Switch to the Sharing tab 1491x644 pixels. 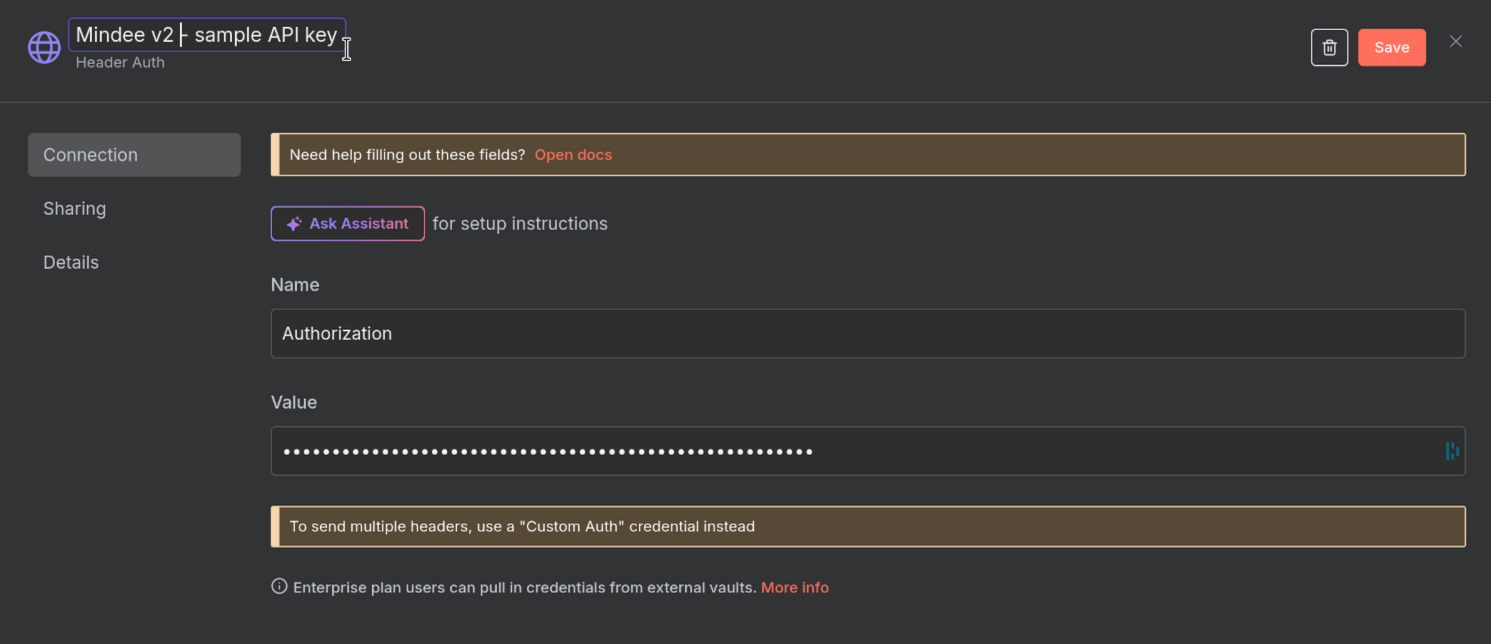coord(75,208)
